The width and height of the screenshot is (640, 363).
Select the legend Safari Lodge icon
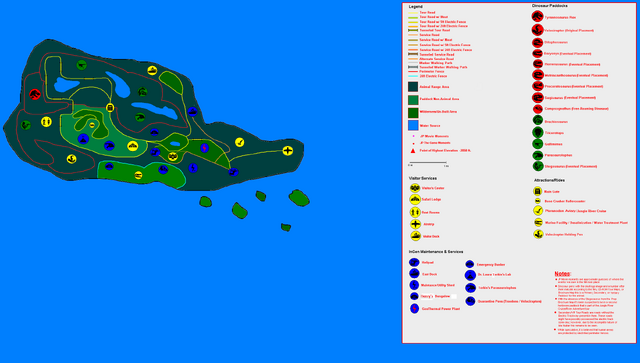tap(415, 199)
